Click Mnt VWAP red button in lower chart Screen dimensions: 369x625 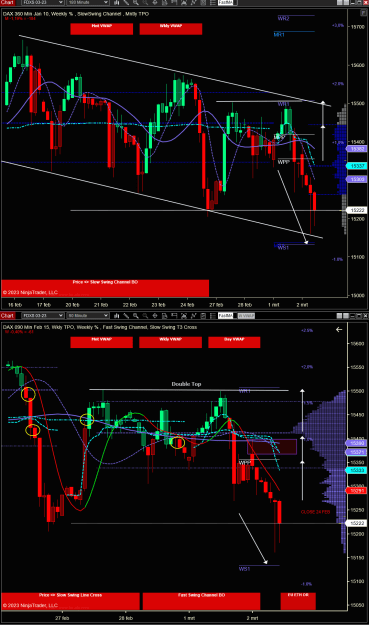101,342
